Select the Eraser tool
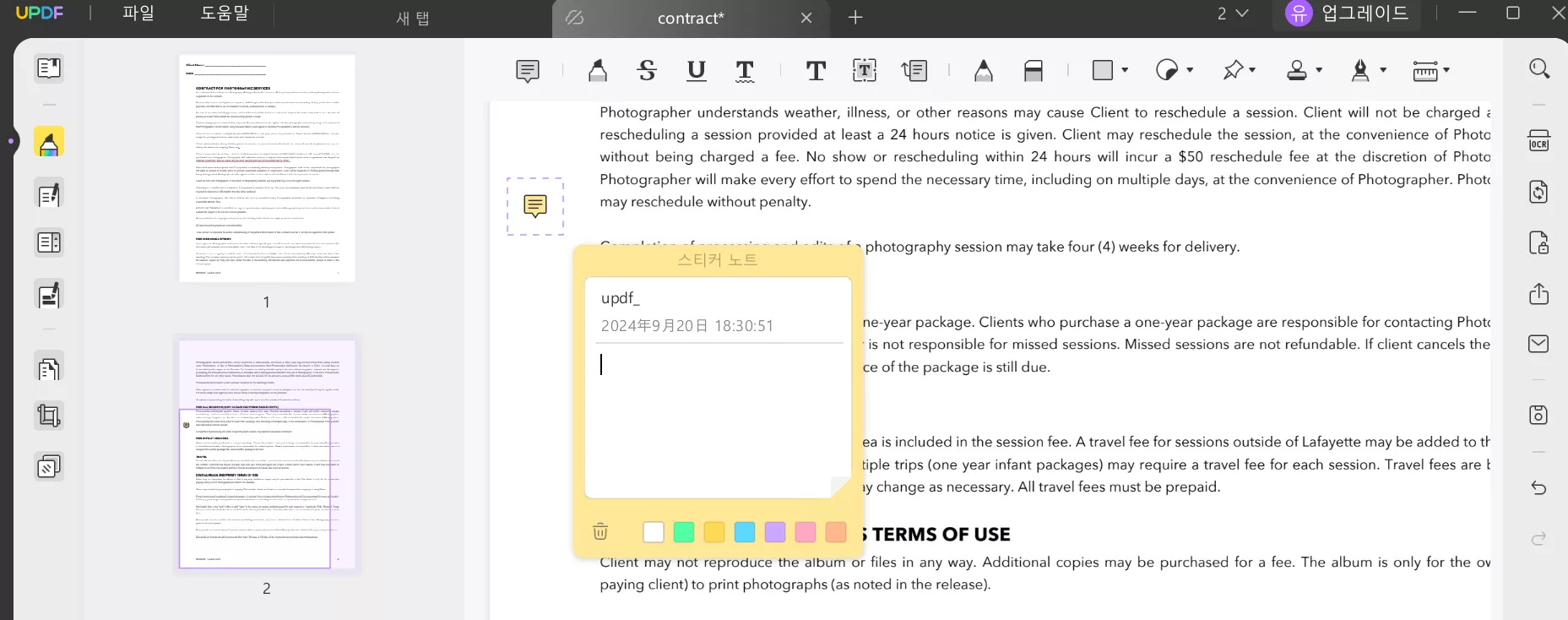 [x=1034, y=71]
